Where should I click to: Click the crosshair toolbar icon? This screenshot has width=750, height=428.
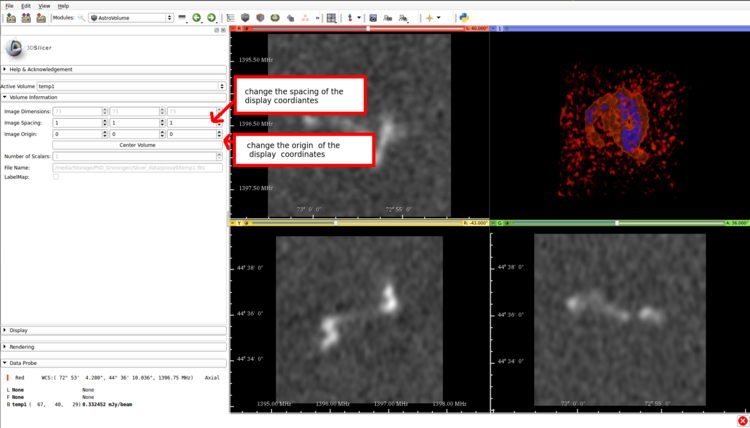tap(429, 18)
